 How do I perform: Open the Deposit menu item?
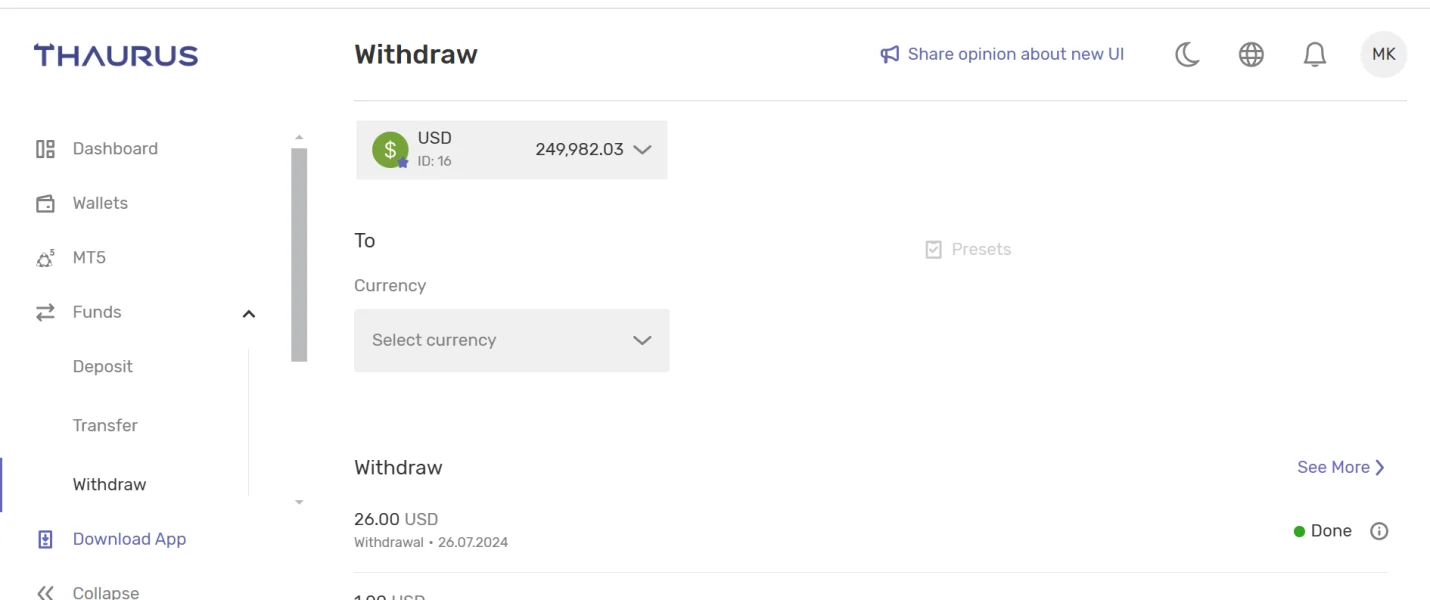click(103, 367)
